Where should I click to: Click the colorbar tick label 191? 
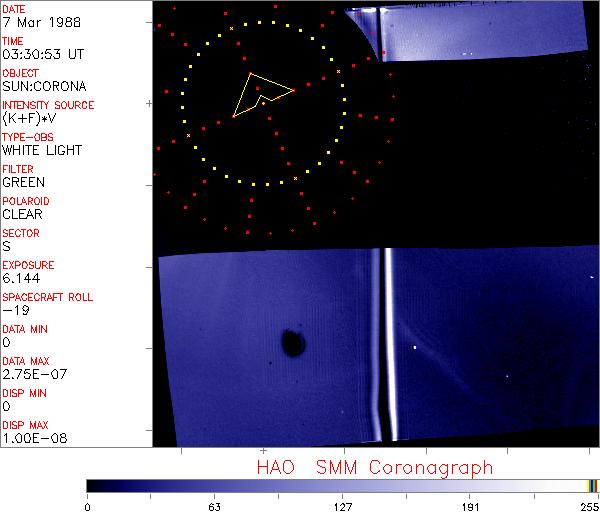(x=470, y=506)
